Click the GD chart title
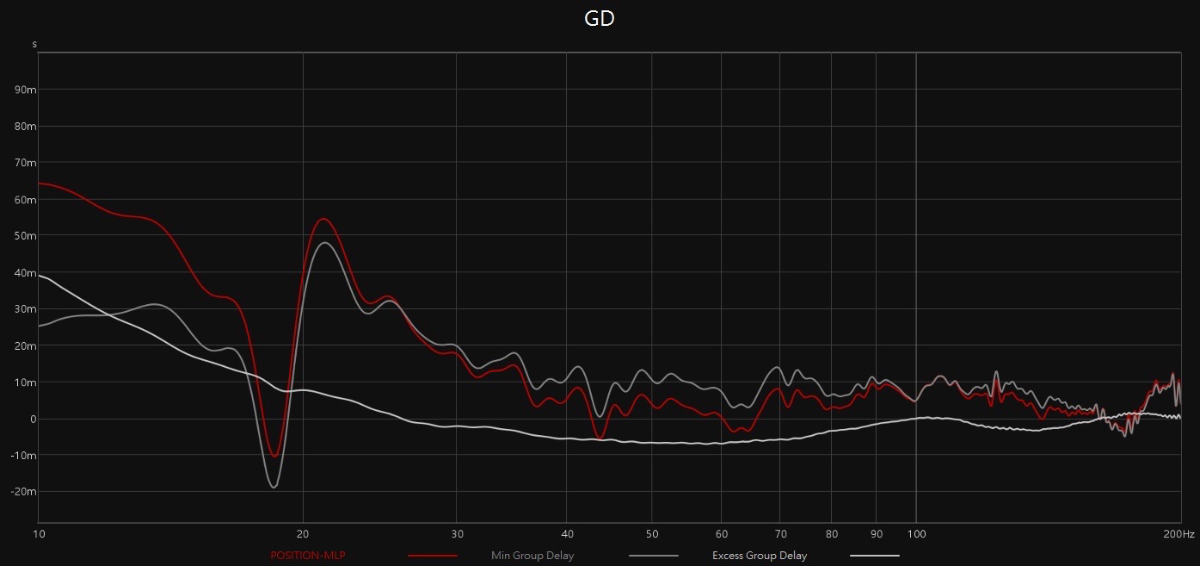 599,19
